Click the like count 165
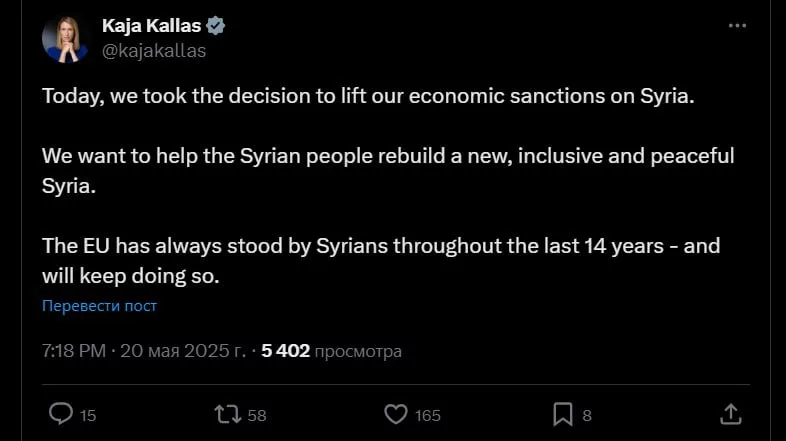 pos(427,415)
